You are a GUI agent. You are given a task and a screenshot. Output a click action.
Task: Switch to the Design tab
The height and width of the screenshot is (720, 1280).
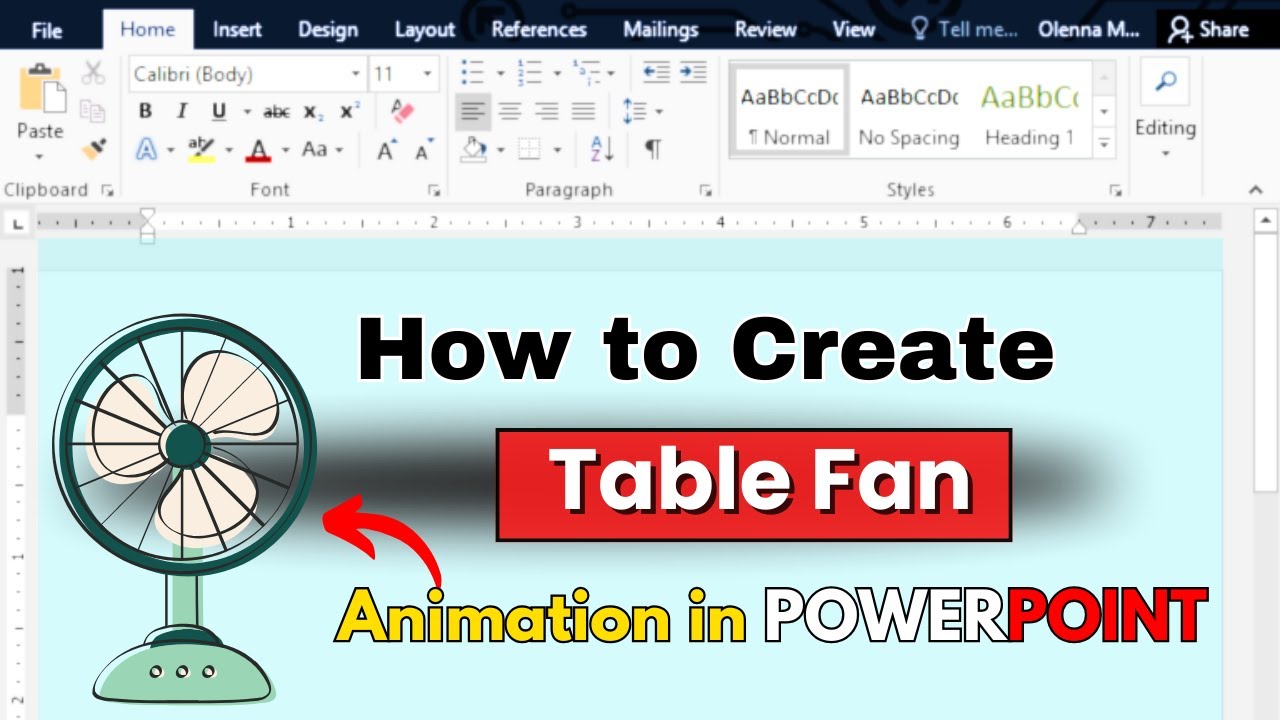tap(328, 30)
